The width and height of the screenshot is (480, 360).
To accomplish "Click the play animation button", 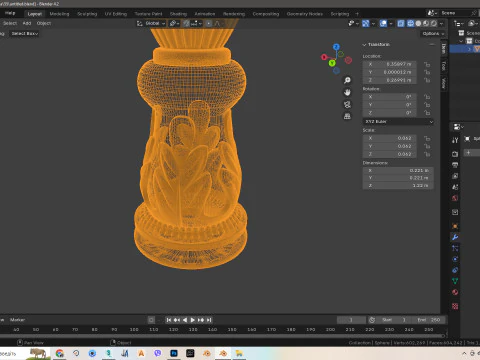I will tap(193, 320).
